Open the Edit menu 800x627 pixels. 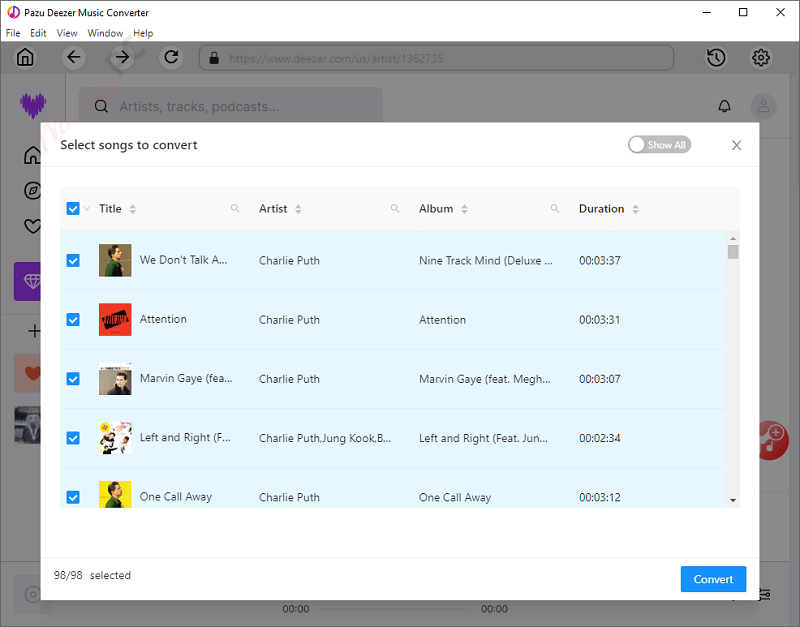[38, 33]
